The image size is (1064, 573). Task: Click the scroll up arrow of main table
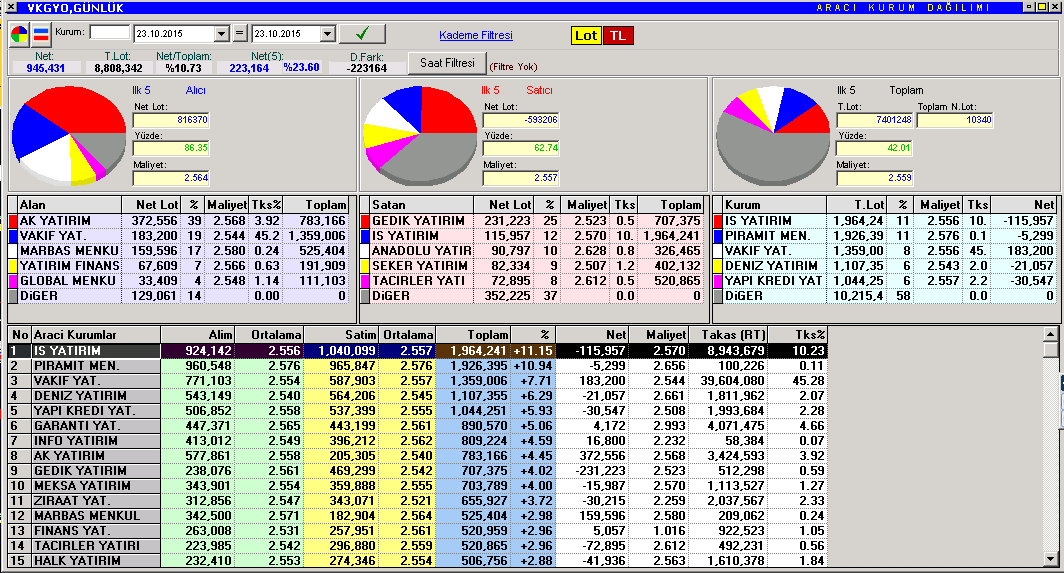point(1050,334)
